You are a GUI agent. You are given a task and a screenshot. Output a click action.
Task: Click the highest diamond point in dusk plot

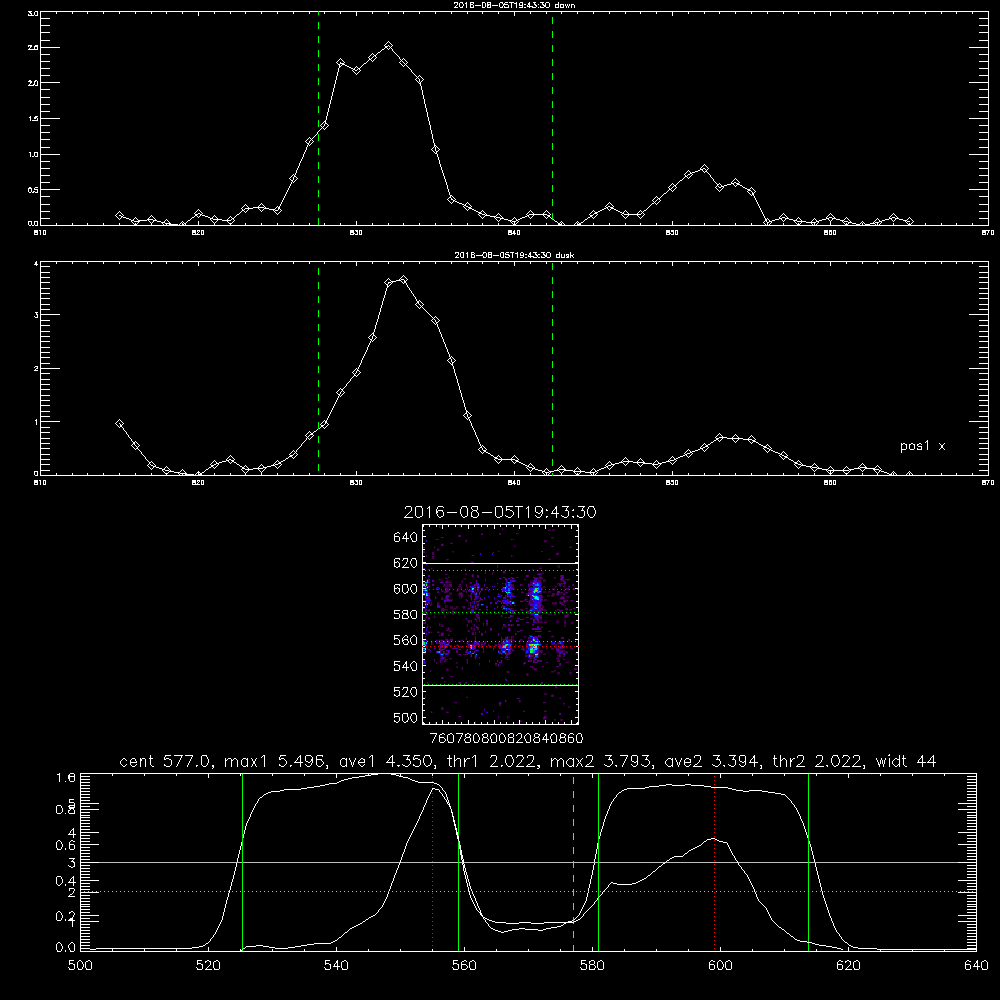[403, 279]
